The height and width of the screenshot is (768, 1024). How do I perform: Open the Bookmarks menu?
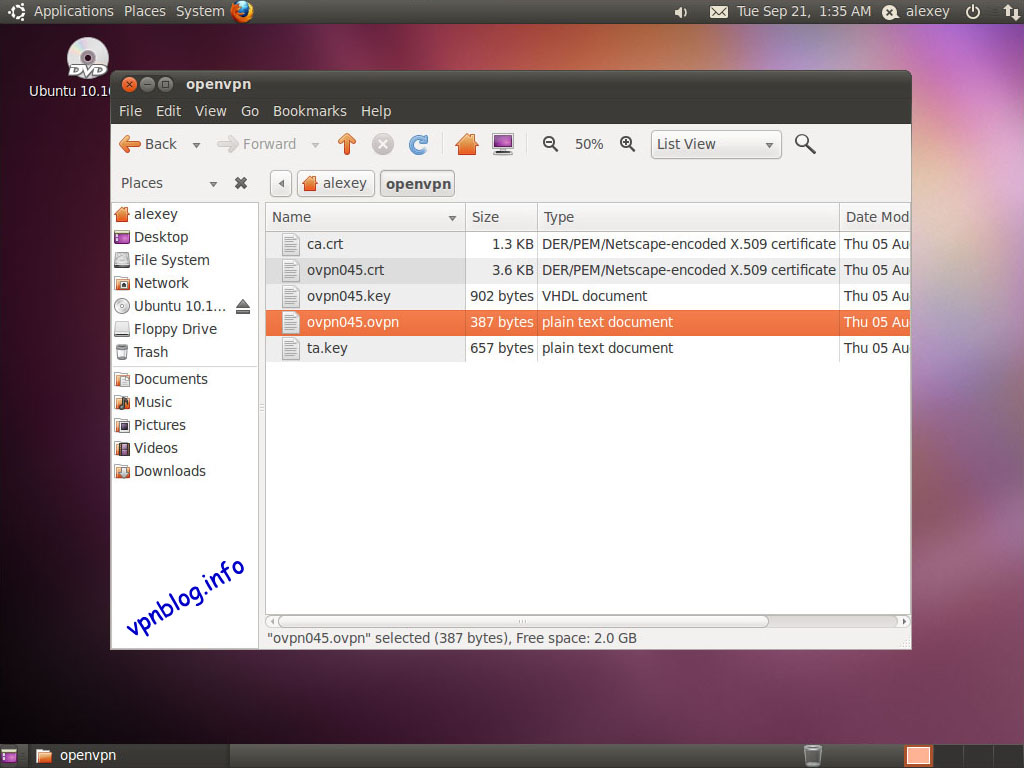tap(310, 111)
